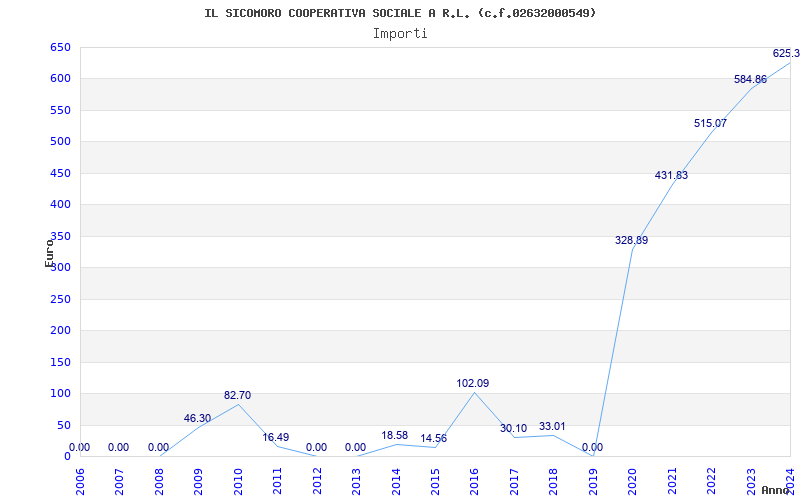Select the 584.86 data label
Image resolution: width=800 pixels, height=500 pixels.
pyautogui.click(x=750, y=79)
